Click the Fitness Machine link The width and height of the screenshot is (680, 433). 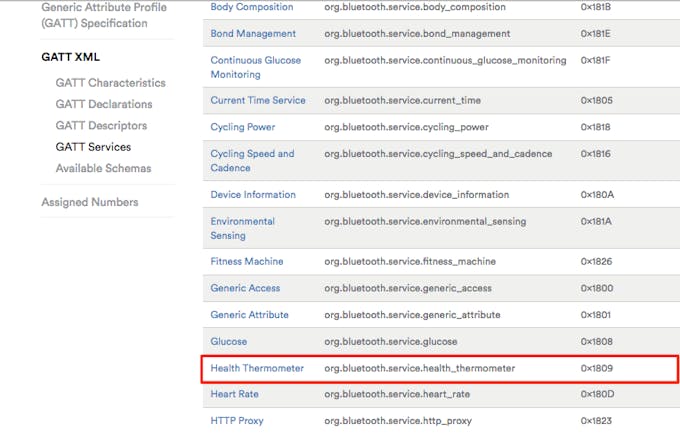tap(247, 262)
